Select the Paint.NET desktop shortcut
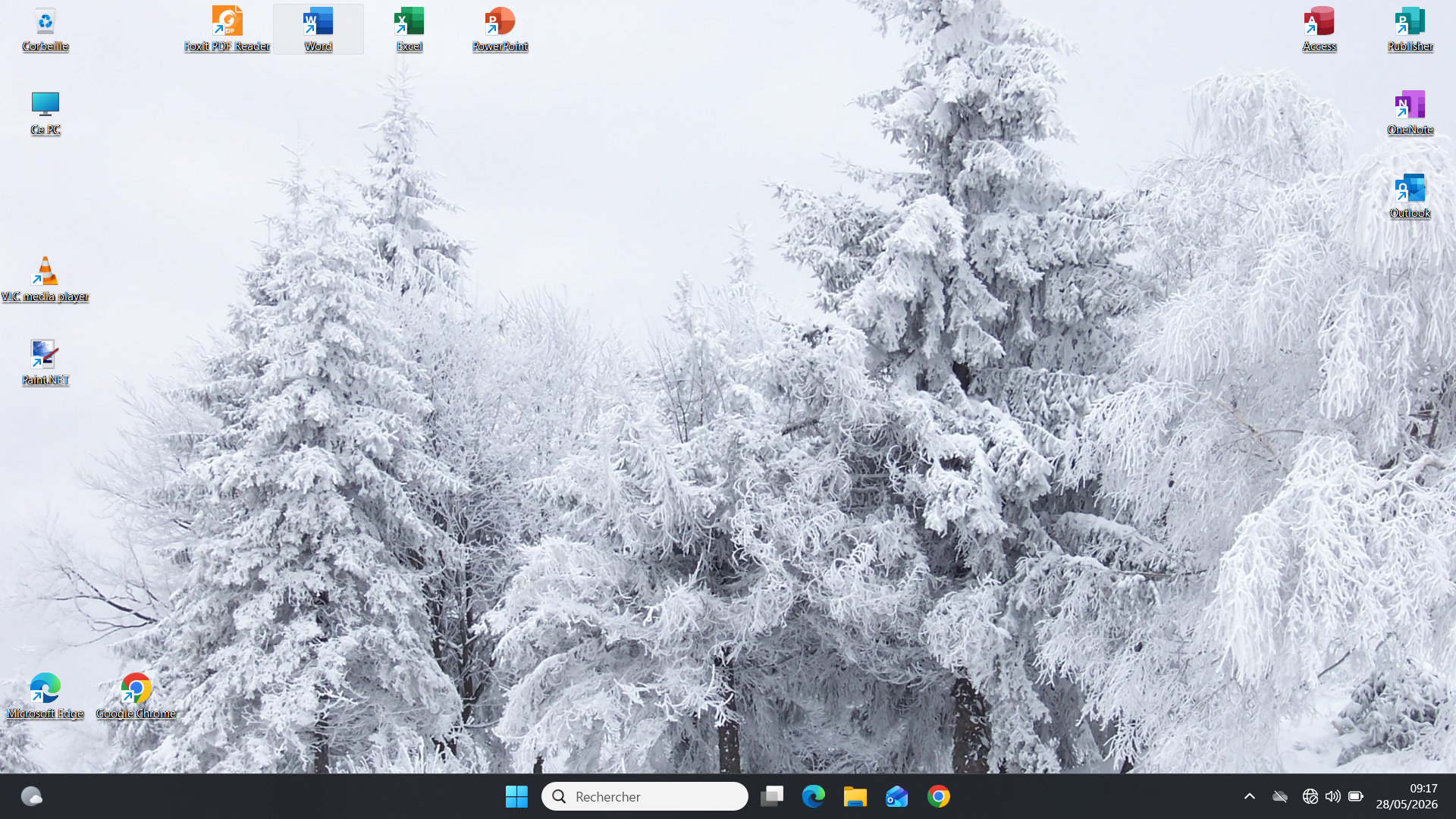 (x=45, y=363)
